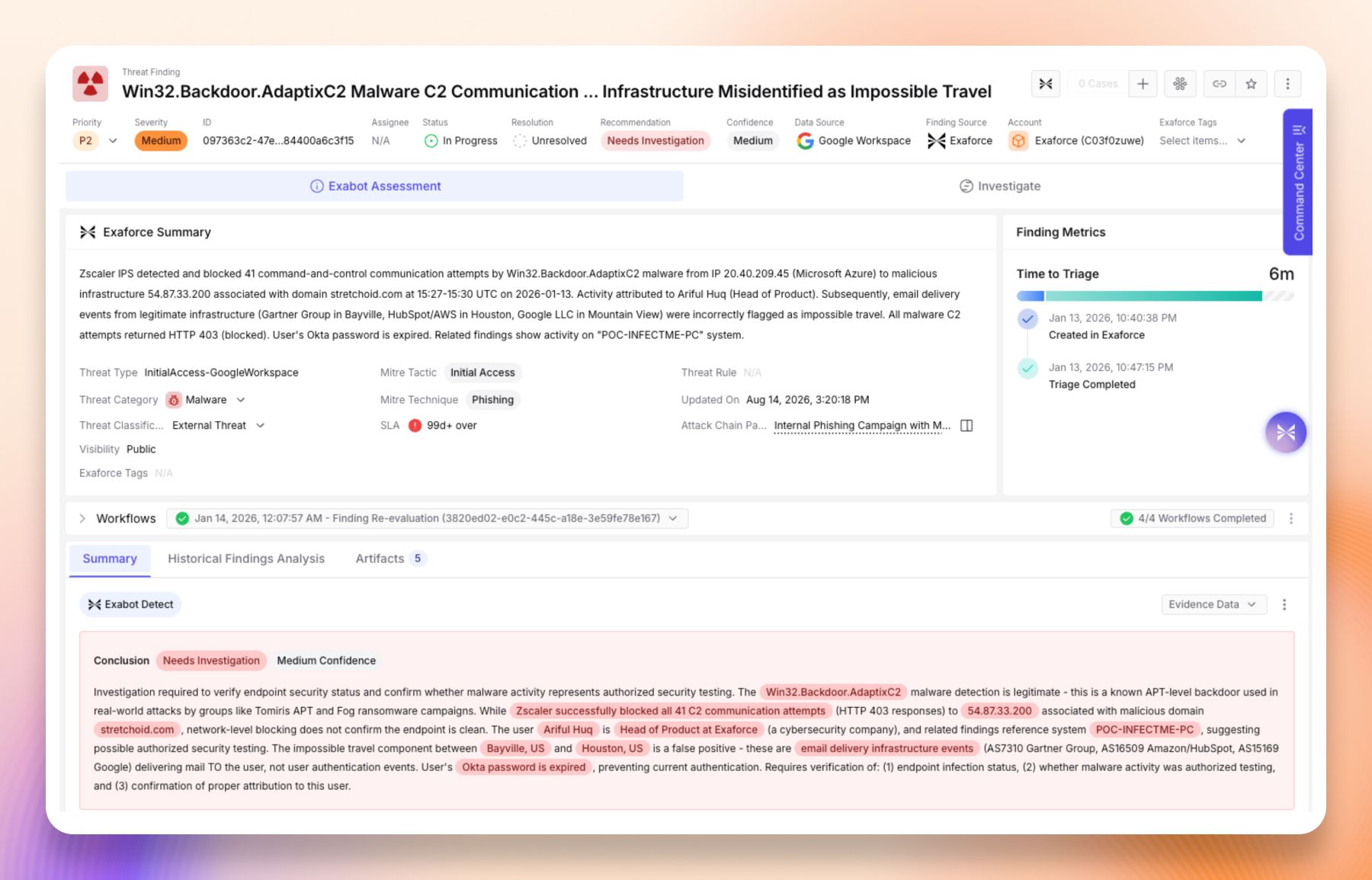This screenshot has height=880, width=1372.
Task: Click the Malware bug icon in Threat Category
Action: click(174, 400)
